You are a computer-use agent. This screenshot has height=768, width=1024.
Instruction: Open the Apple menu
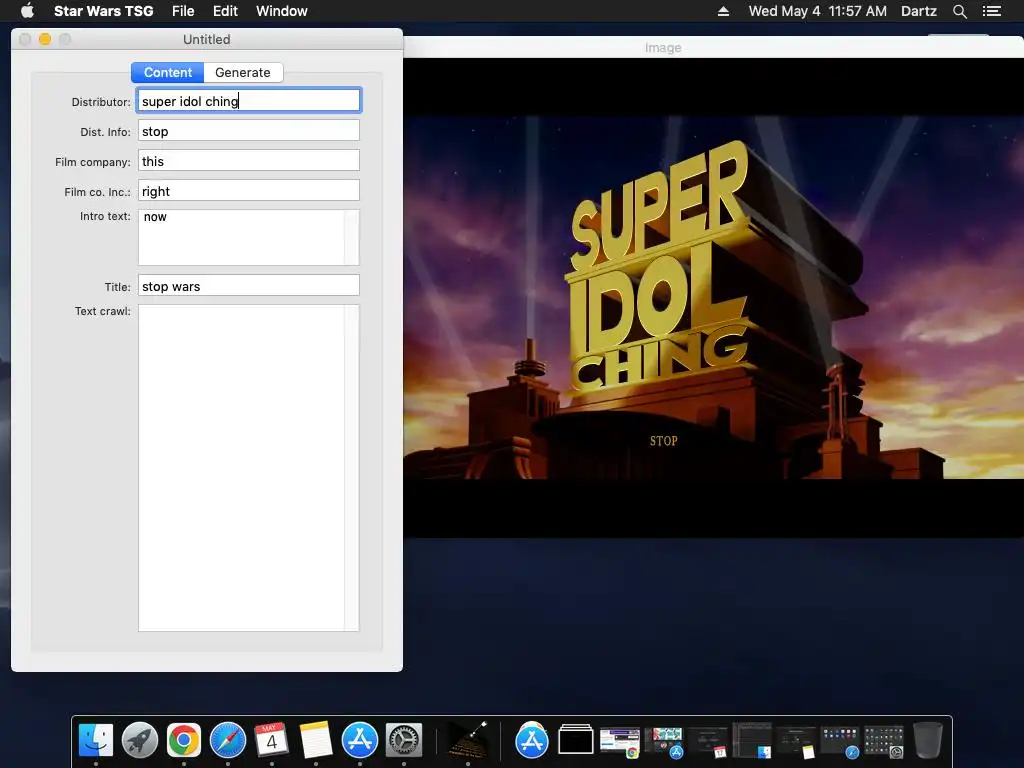coord(27,11)
